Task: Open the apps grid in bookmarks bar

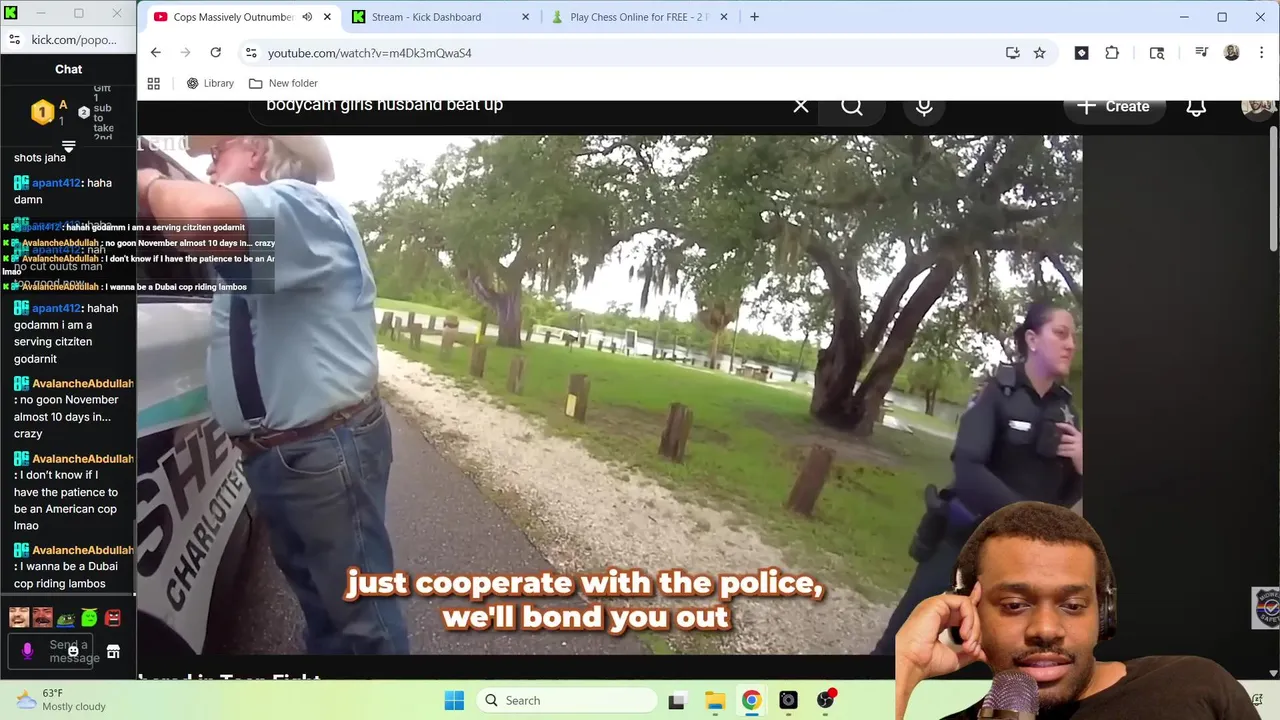Action: point(153,83)
